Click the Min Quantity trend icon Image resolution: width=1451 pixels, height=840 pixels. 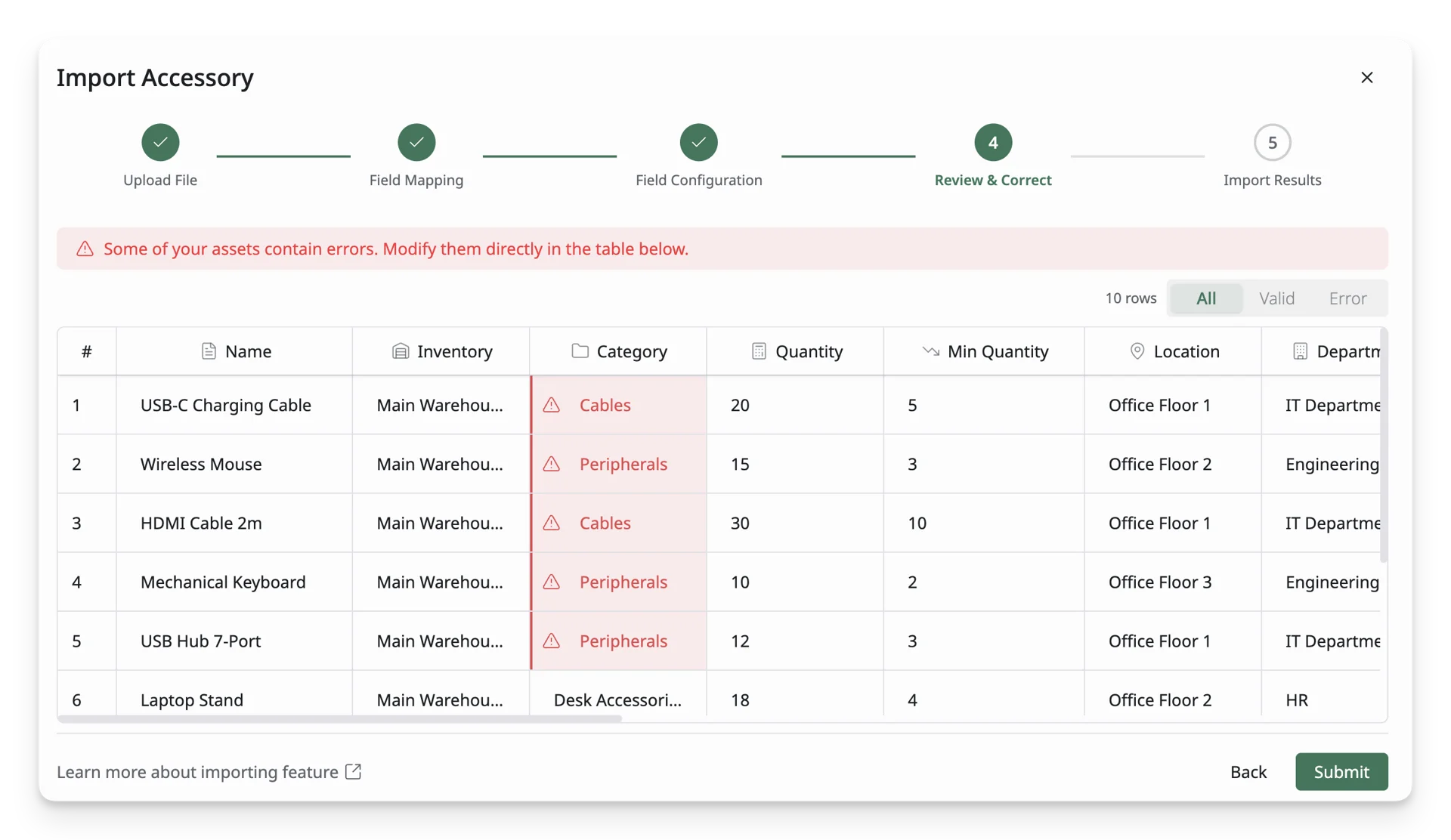(x=930, y=351)
